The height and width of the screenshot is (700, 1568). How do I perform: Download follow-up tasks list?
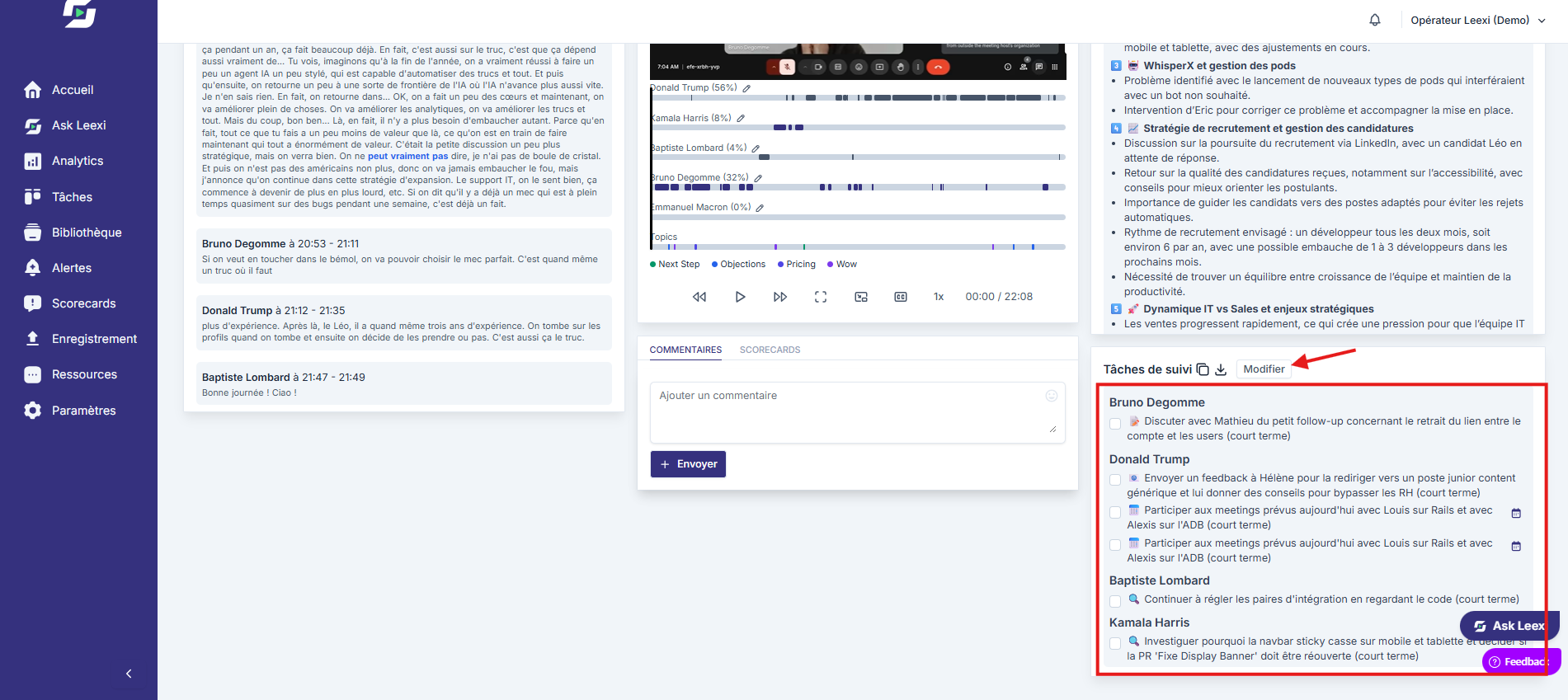[1221, 369]
